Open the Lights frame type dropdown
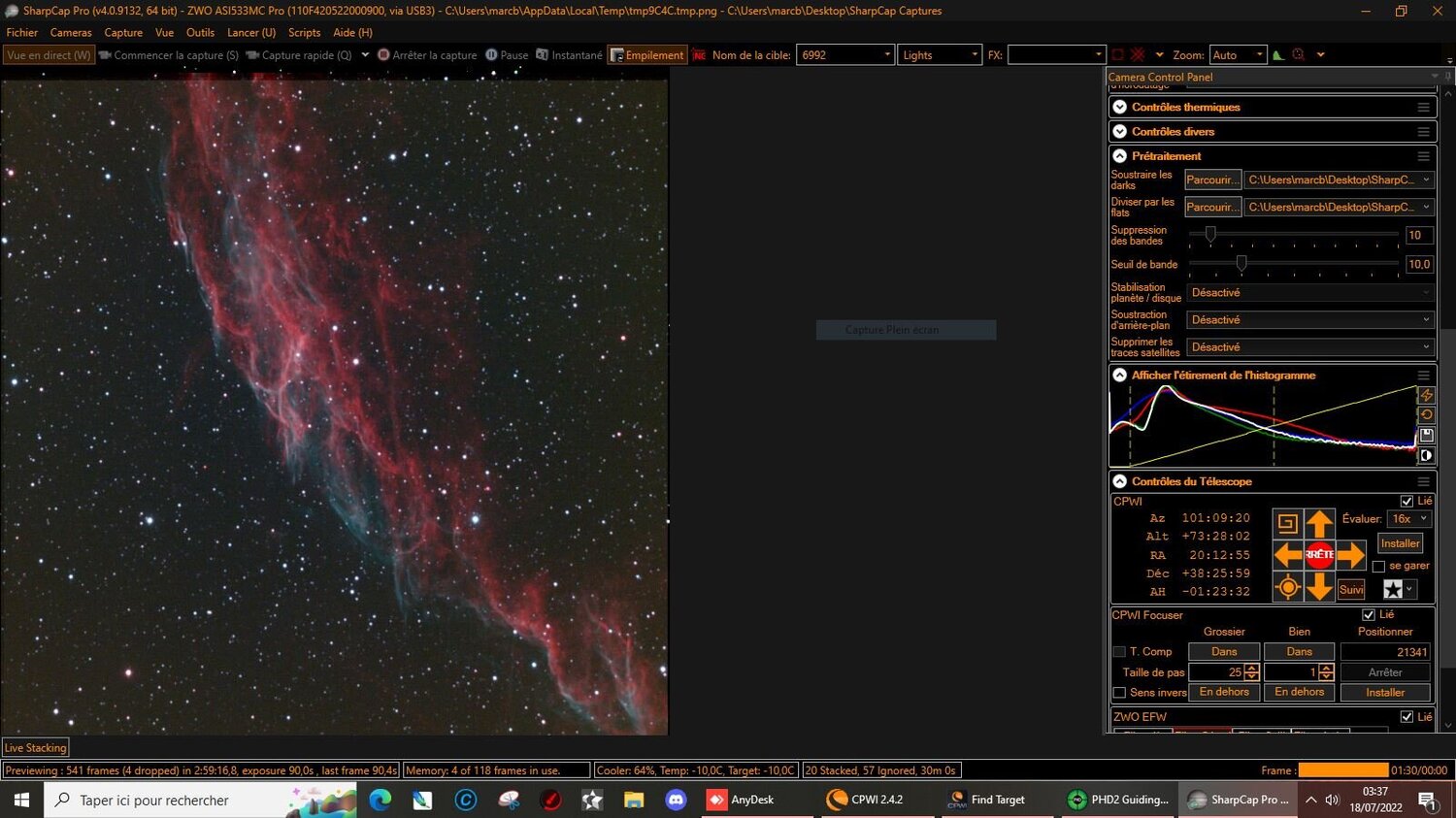This screenshot has height=818, width=1456. click(976, 54)
